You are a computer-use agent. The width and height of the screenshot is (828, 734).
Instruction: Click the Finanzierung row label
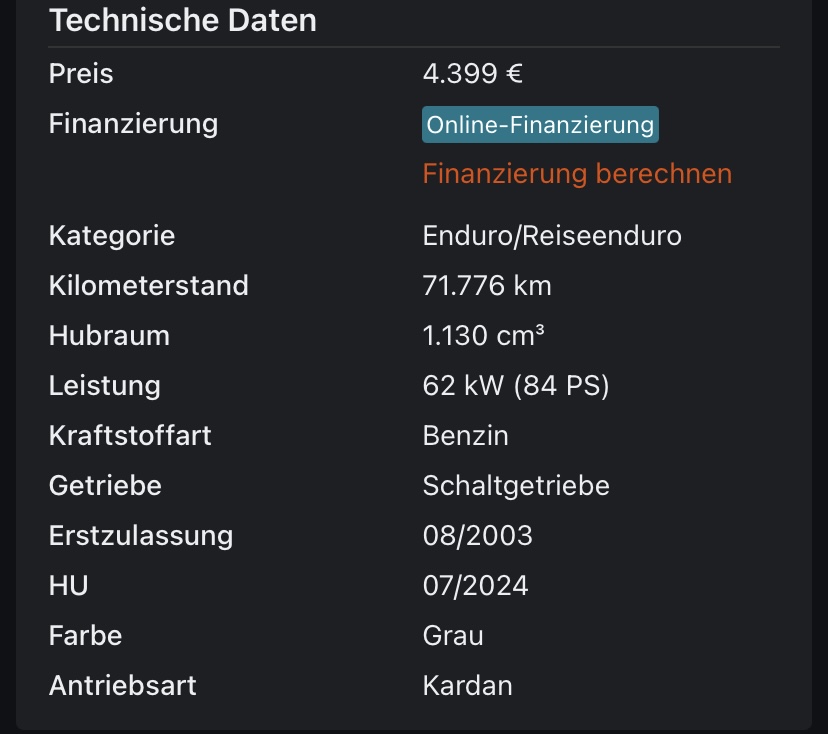point(133,124)
